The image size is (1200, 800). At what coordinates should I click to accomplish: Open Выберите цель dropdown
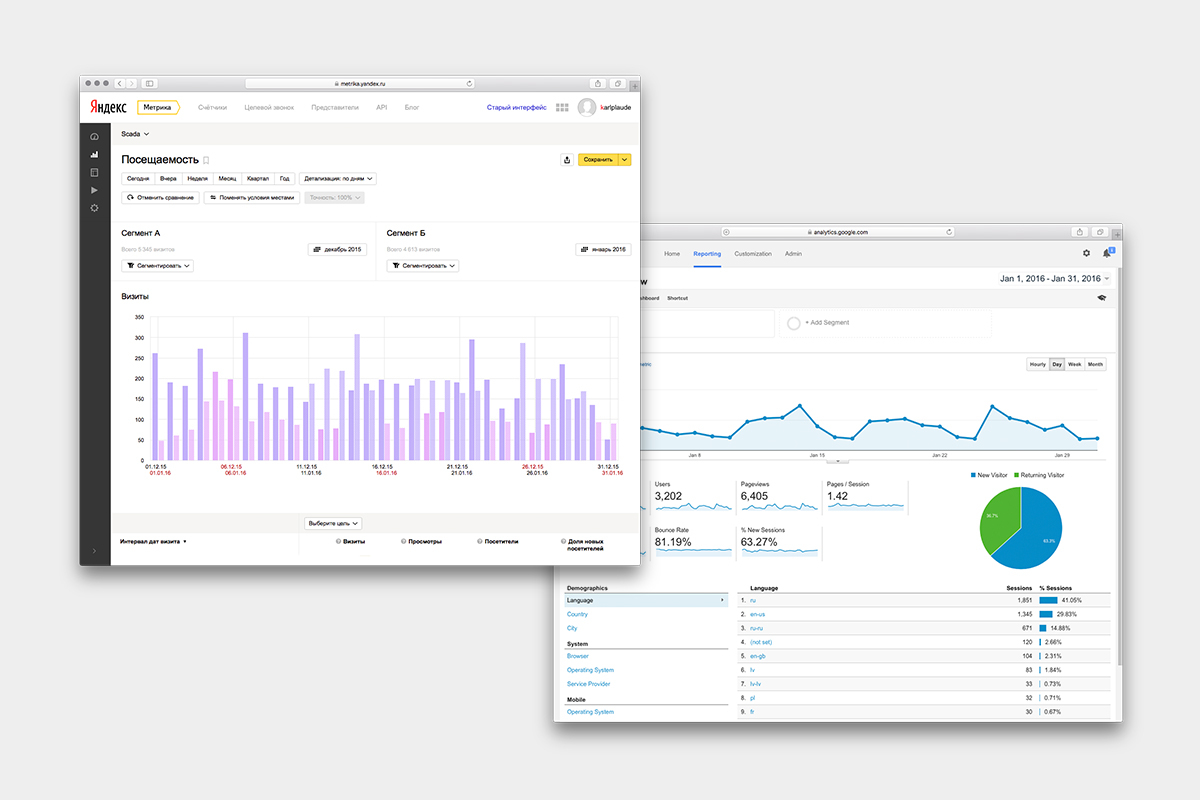(332, 523)
